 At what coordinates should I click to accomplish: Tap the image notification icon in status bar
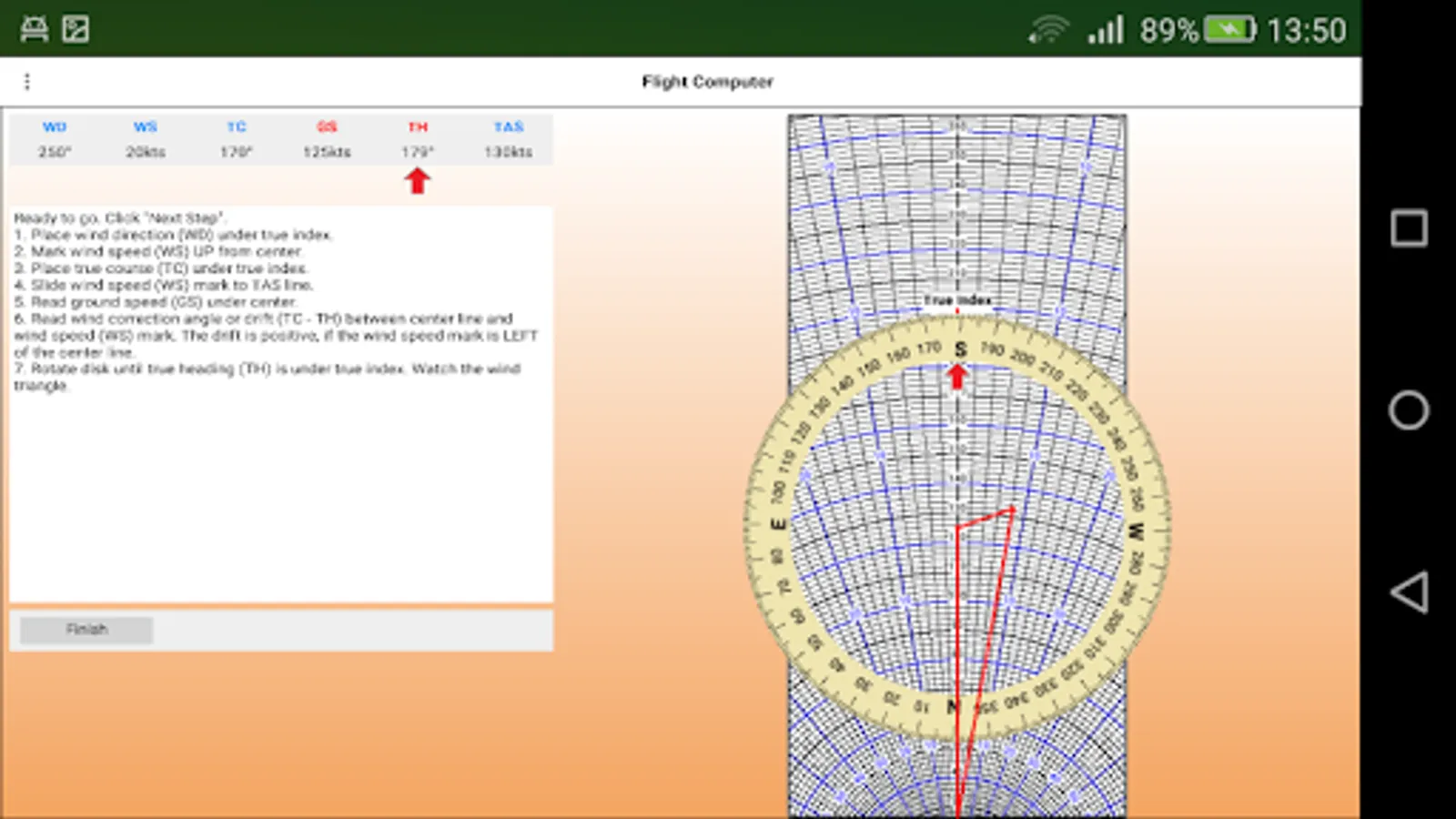click(x=76, y=29)
